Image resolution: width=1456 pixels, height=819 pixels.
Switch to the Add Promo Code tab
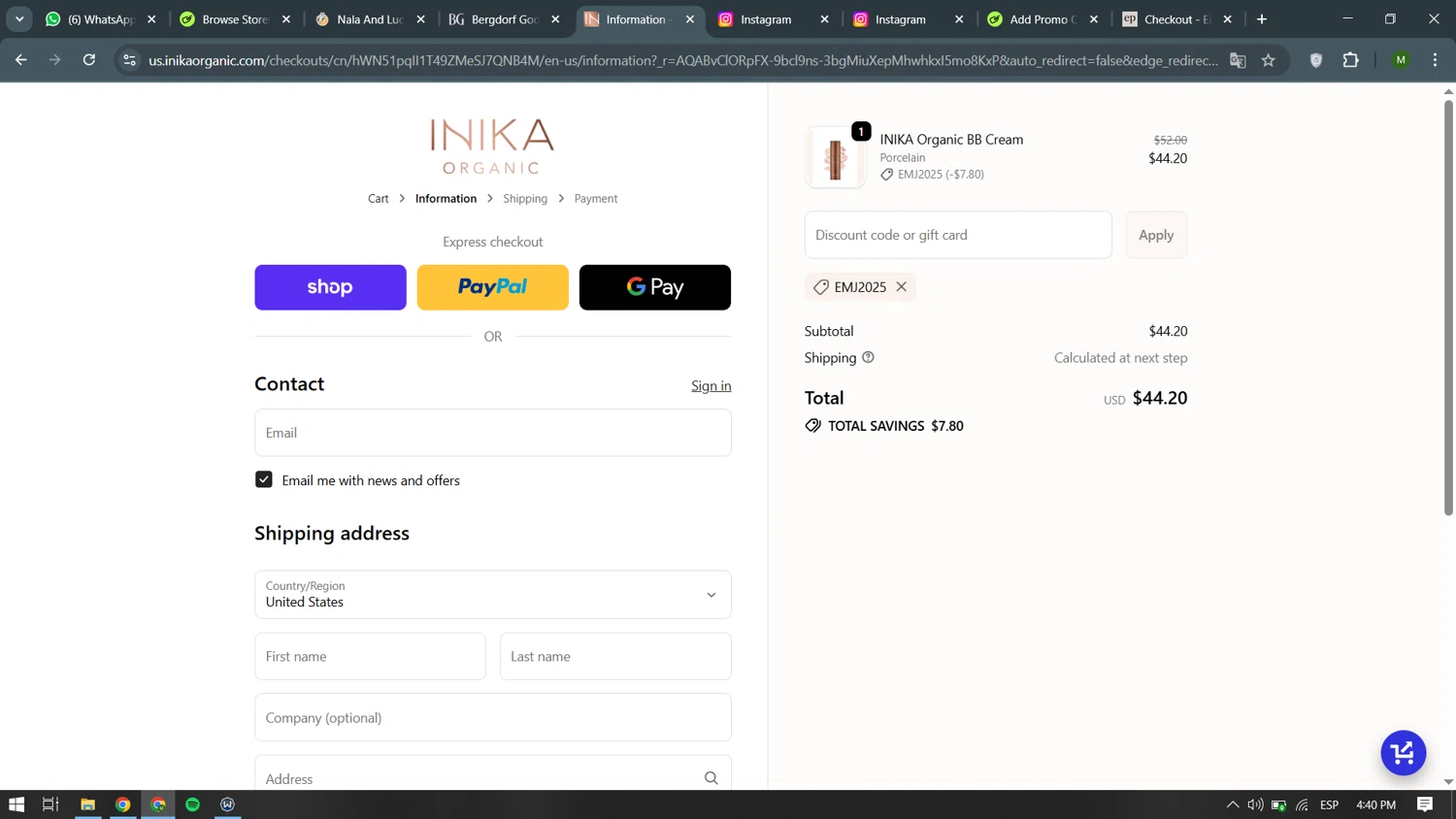coord(1042,19)
